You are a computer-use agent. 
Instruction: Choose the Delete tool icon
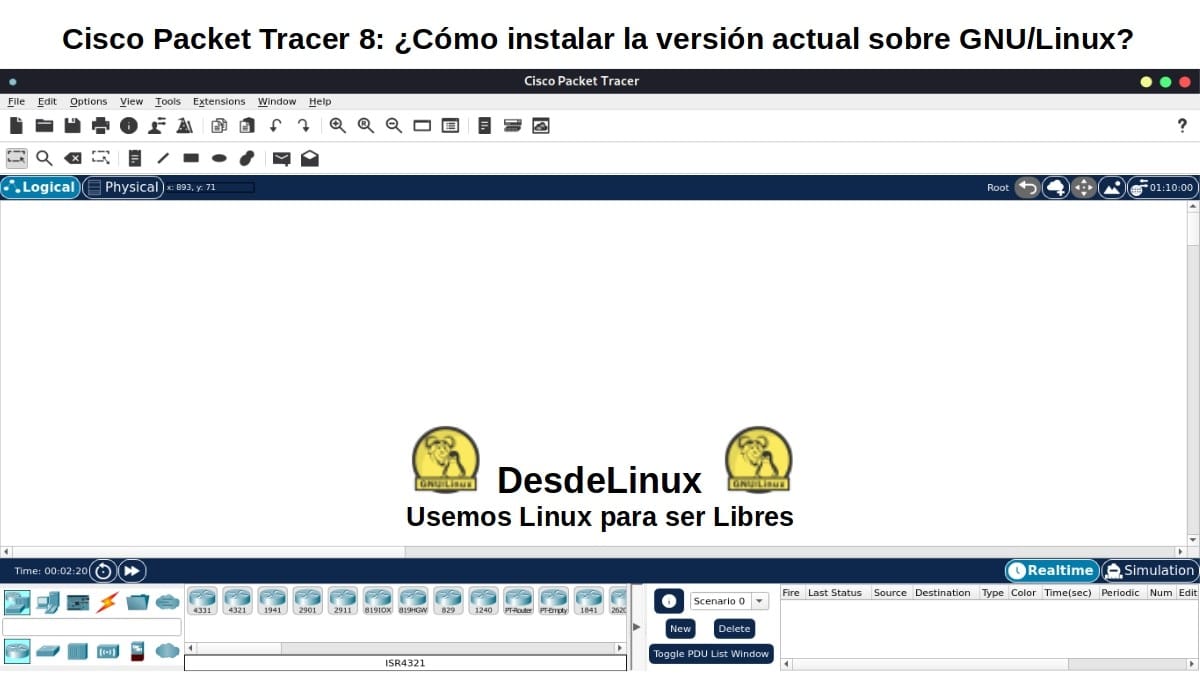click(72, 157)
